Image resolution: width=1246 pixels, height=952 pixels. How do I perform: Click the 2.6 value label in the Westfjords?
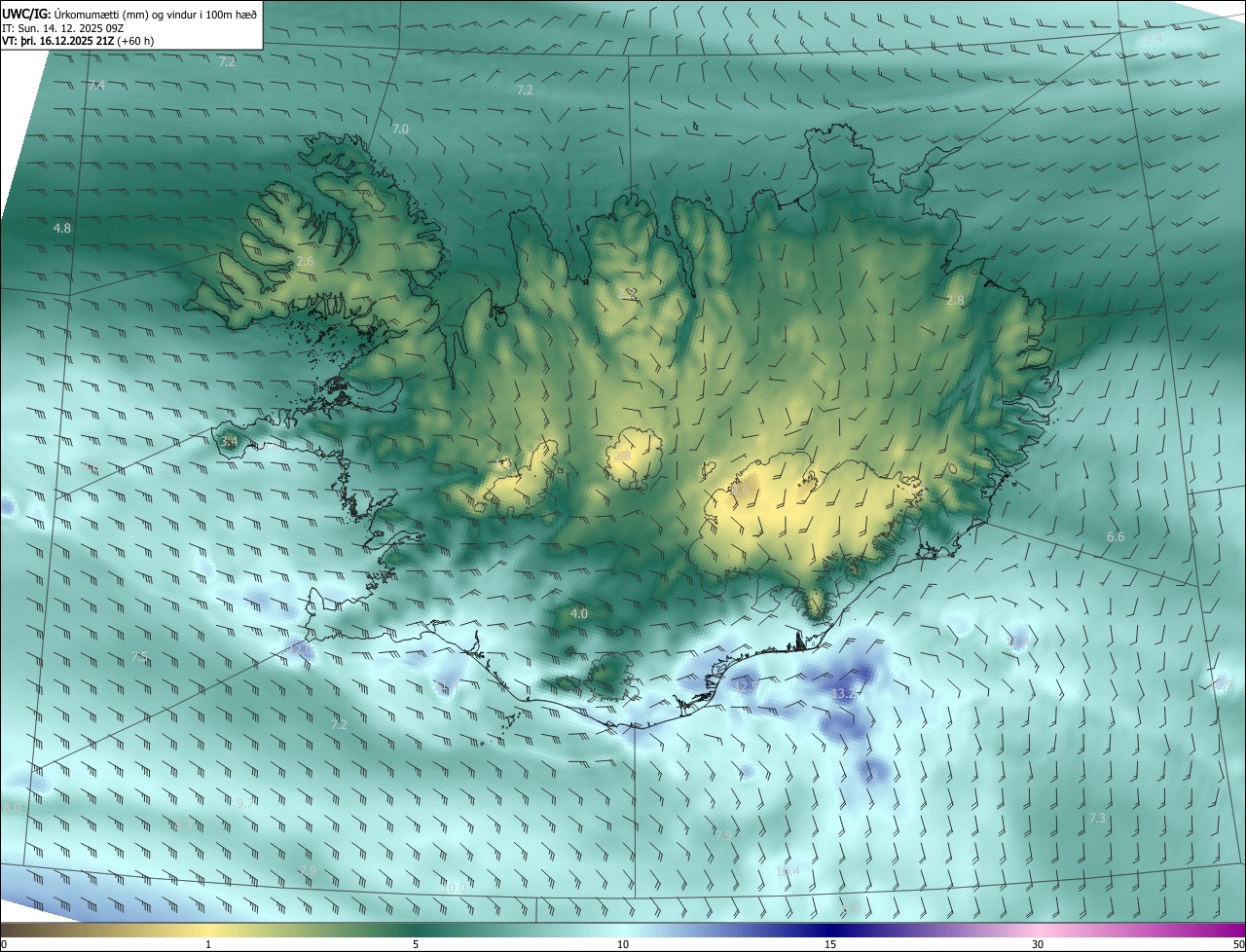[x=305, y=262]
